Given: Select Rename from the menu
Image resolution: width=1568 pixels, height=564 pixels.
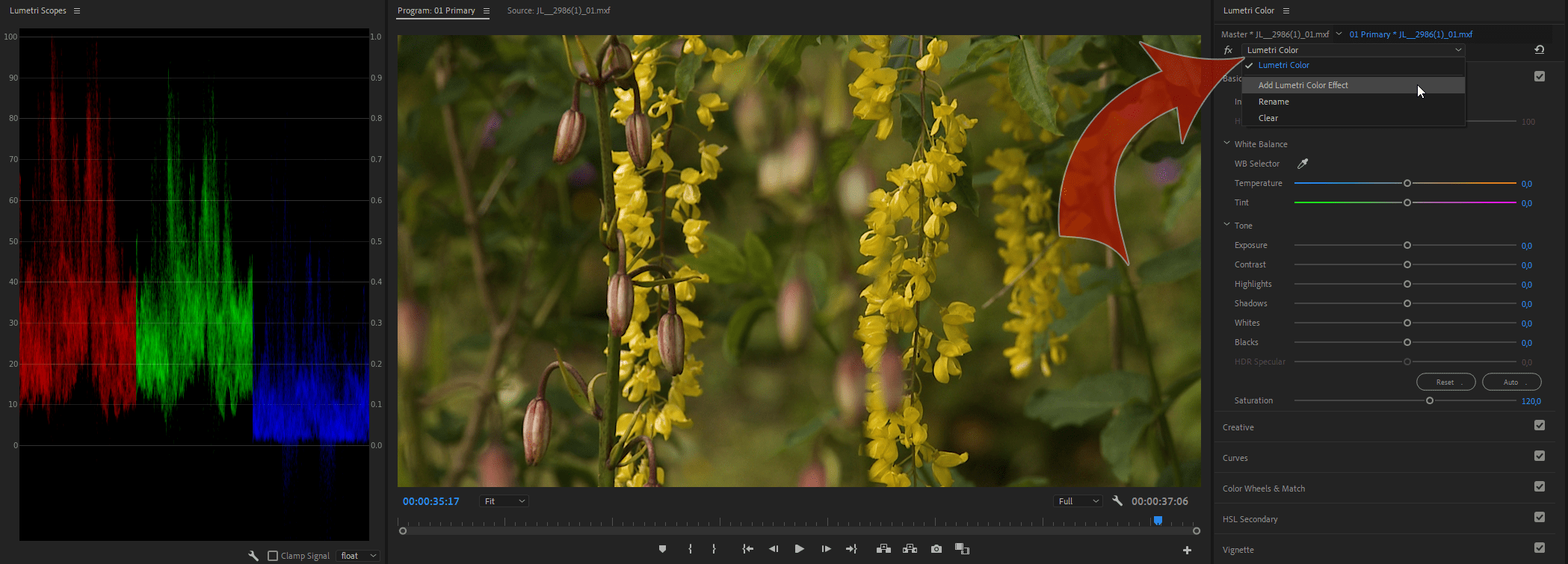Looking at the screenshot, I should (1353, 102).
